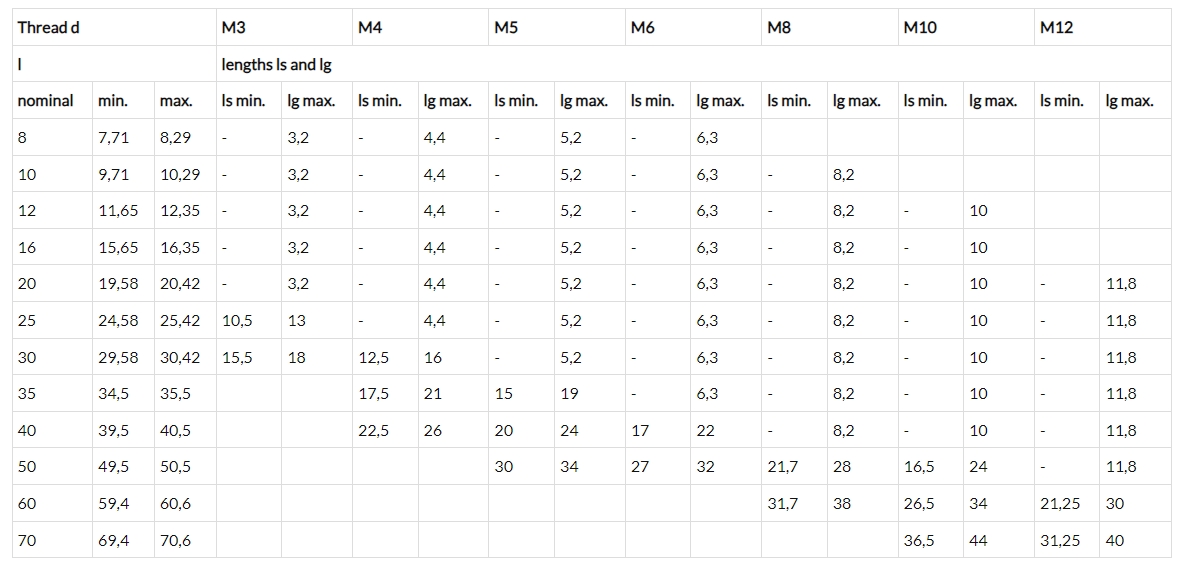Click the M3 column header
The image size is (1196, 565).
pos(284,27)
